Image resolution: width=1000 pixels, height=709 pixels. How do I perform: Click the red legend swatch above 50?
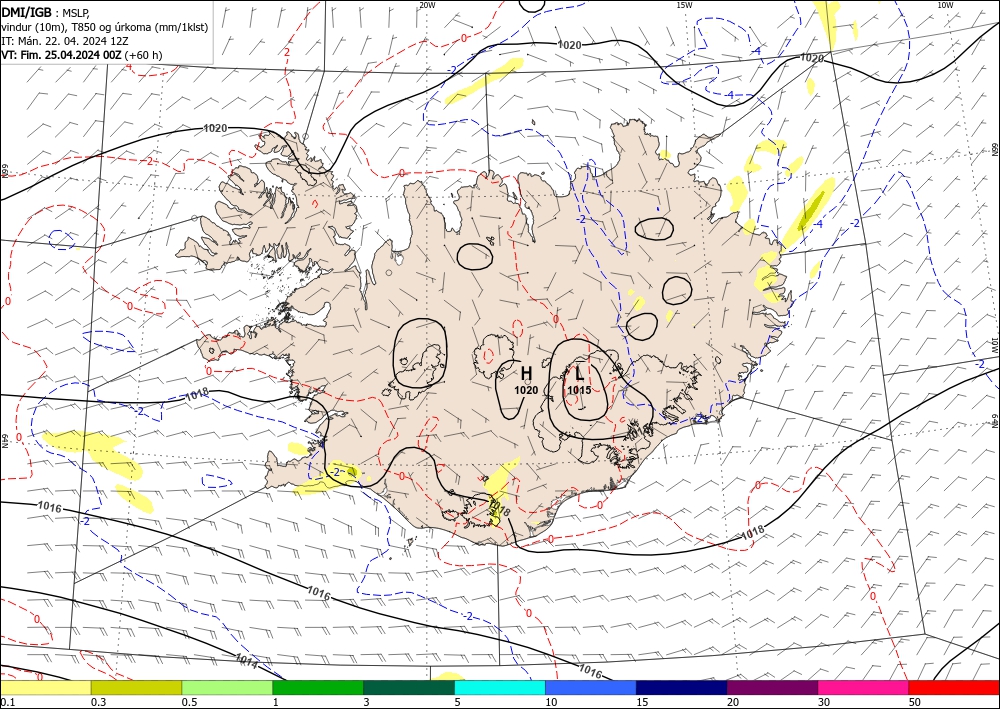953,687
